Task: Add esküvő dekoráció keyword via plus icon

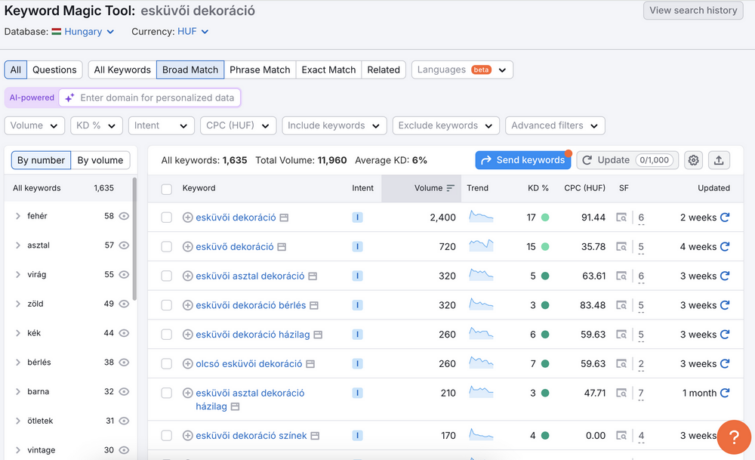Action: (188, 247)
